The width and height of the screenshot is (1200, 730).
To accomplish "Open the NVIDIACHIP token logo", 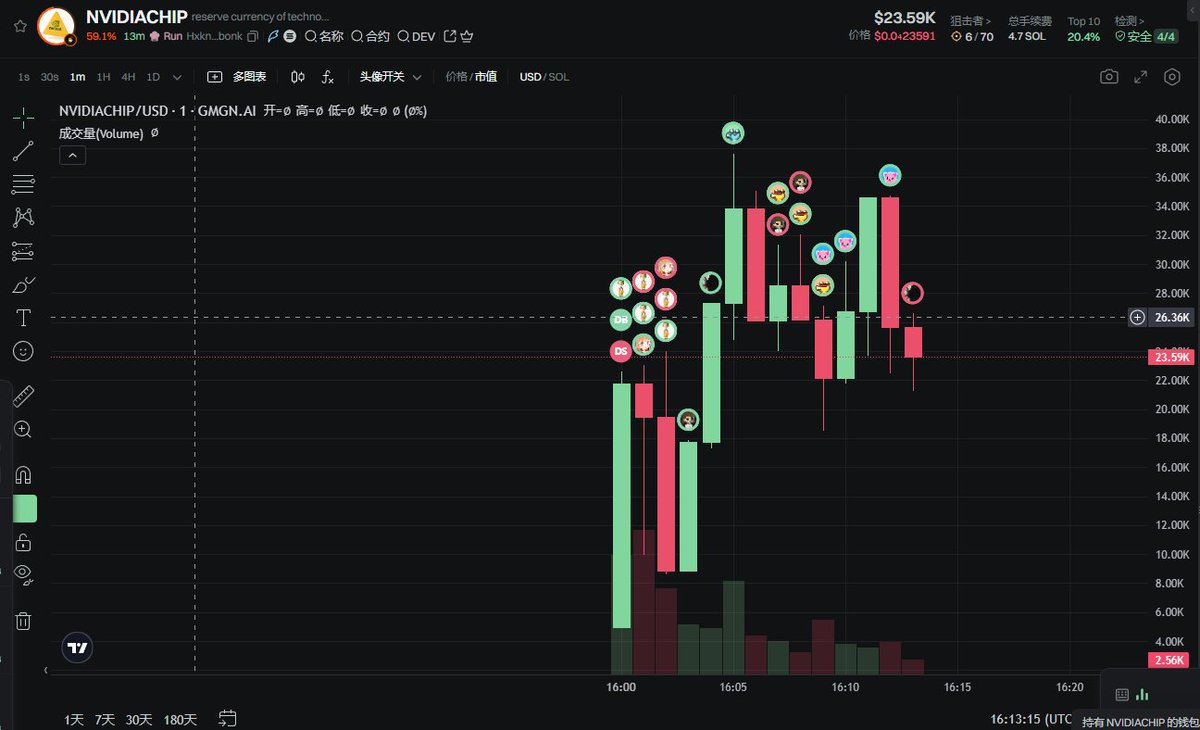I will coord(56,26).
